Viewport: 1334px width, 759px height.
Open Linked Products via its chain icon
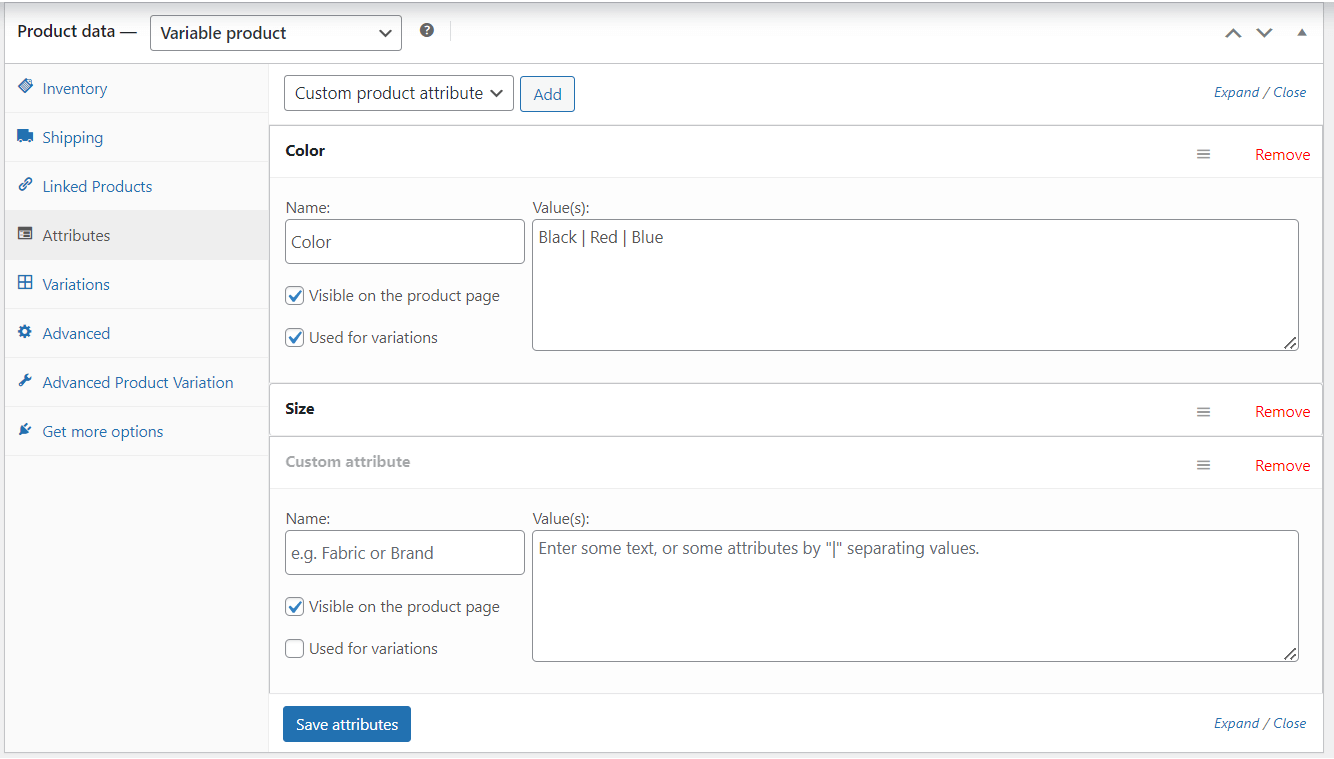(25, 186)
